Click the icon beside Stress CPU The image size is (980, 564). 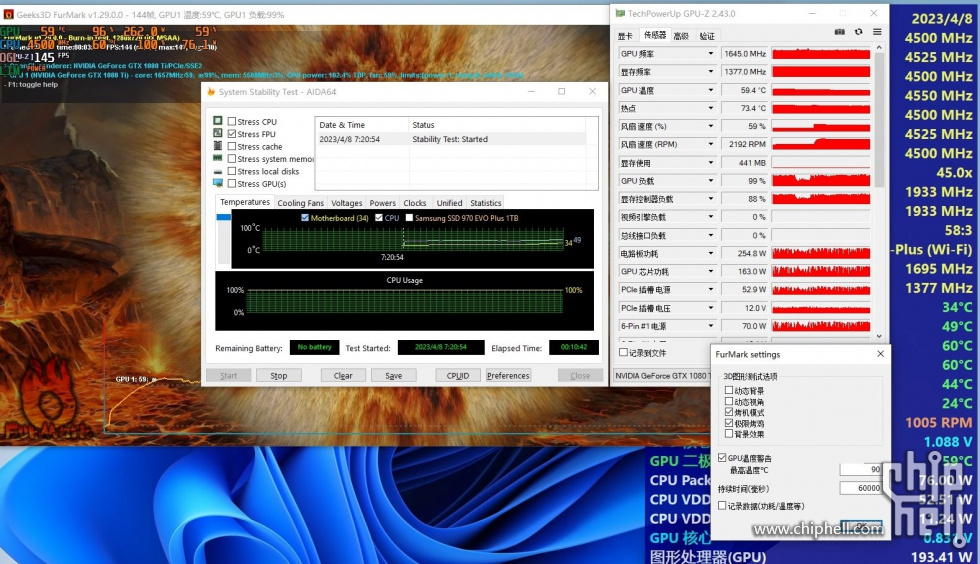[218, 121]
